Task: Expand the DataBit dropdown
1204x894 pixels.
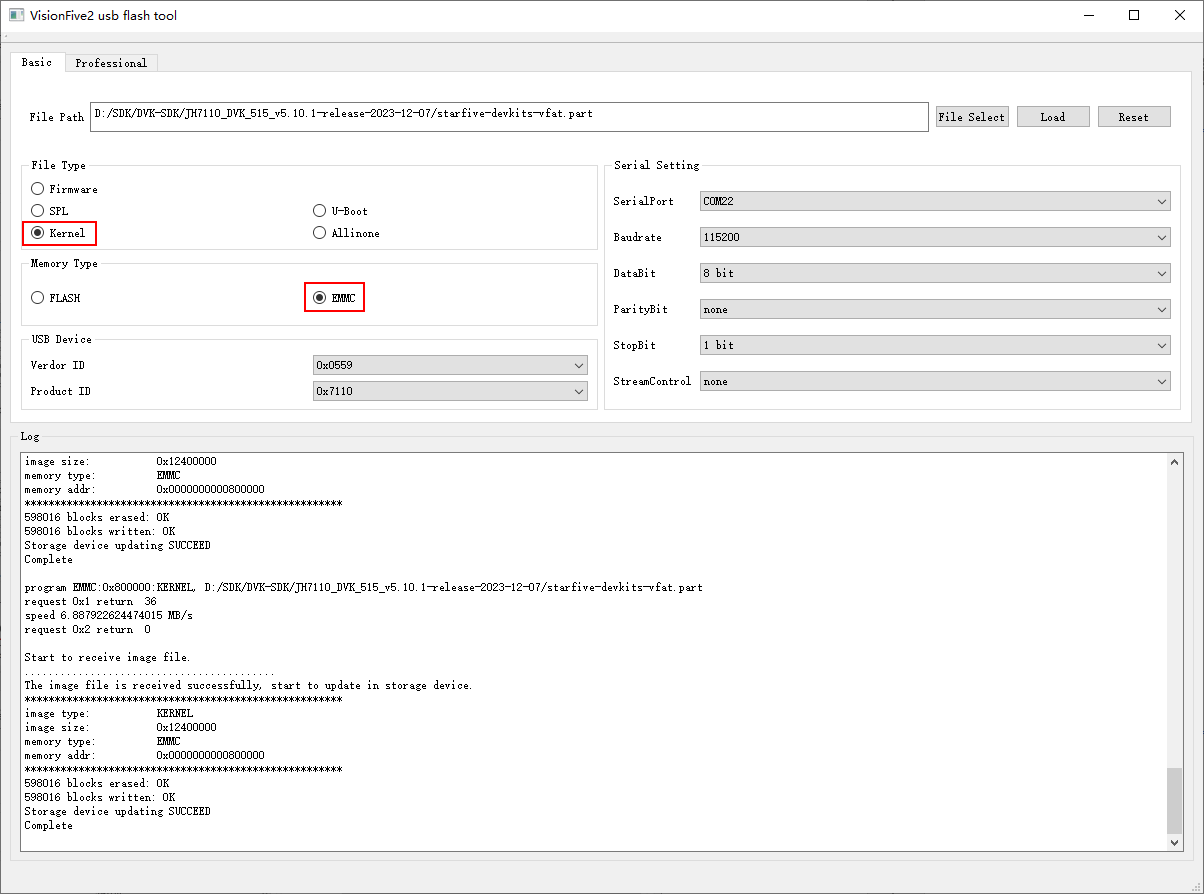Action: click(935, 273)
